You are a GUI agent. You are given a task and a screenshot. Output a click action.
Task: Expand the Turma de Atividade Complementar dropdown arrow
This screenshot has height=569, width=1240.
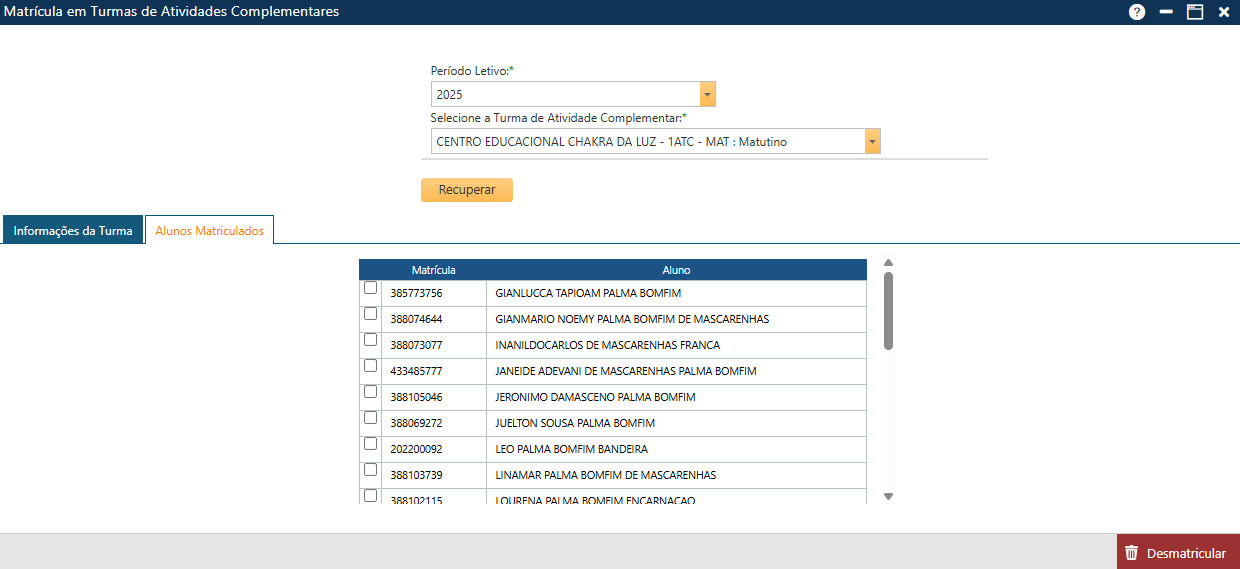click(873, 141)
